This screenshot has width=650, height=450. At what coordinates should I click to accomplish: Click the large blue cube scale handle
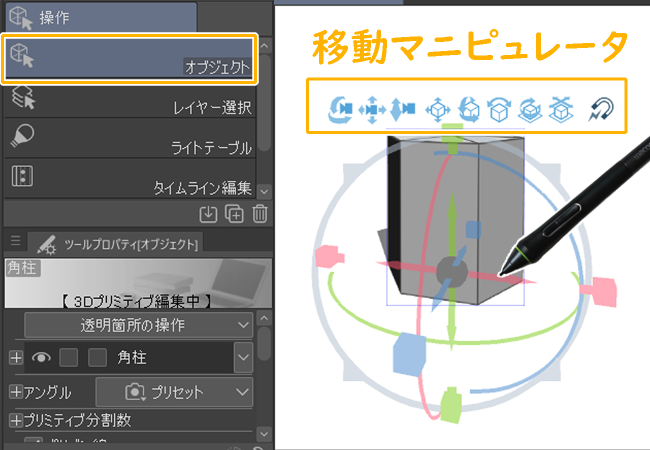(410, 355)
